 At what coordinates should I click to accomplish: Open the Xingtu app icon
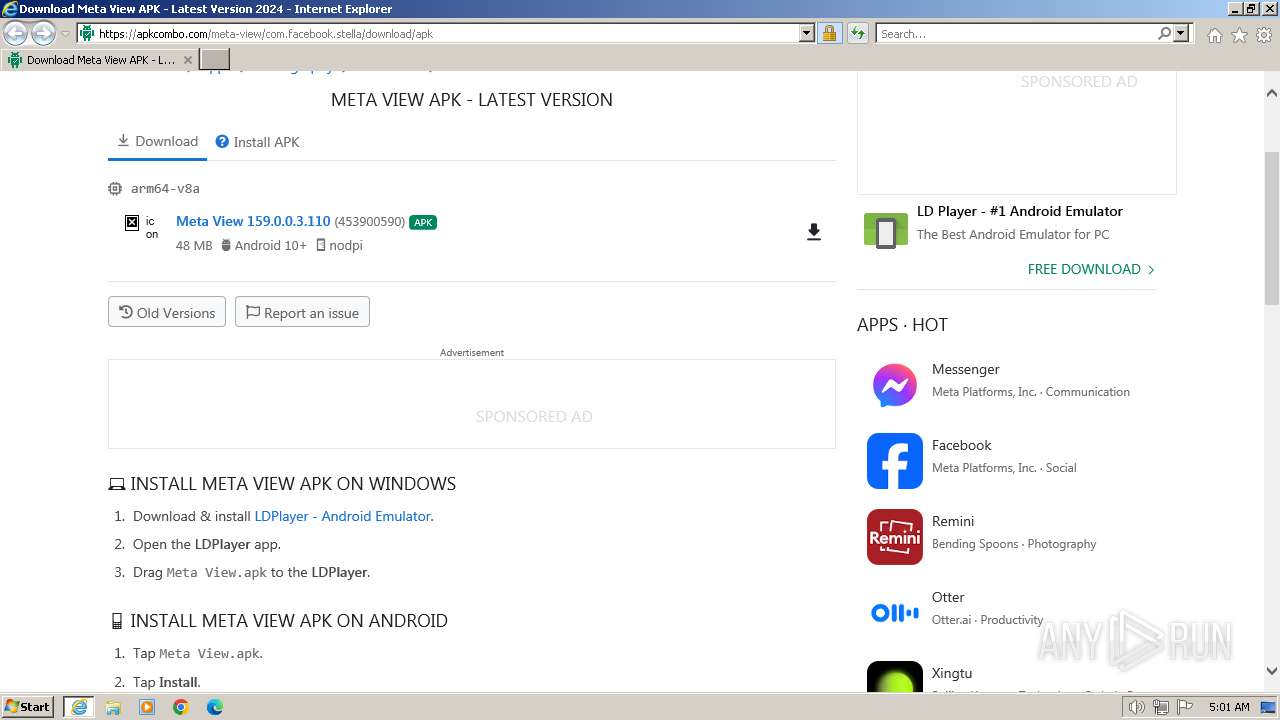click(x=895, y=677)
